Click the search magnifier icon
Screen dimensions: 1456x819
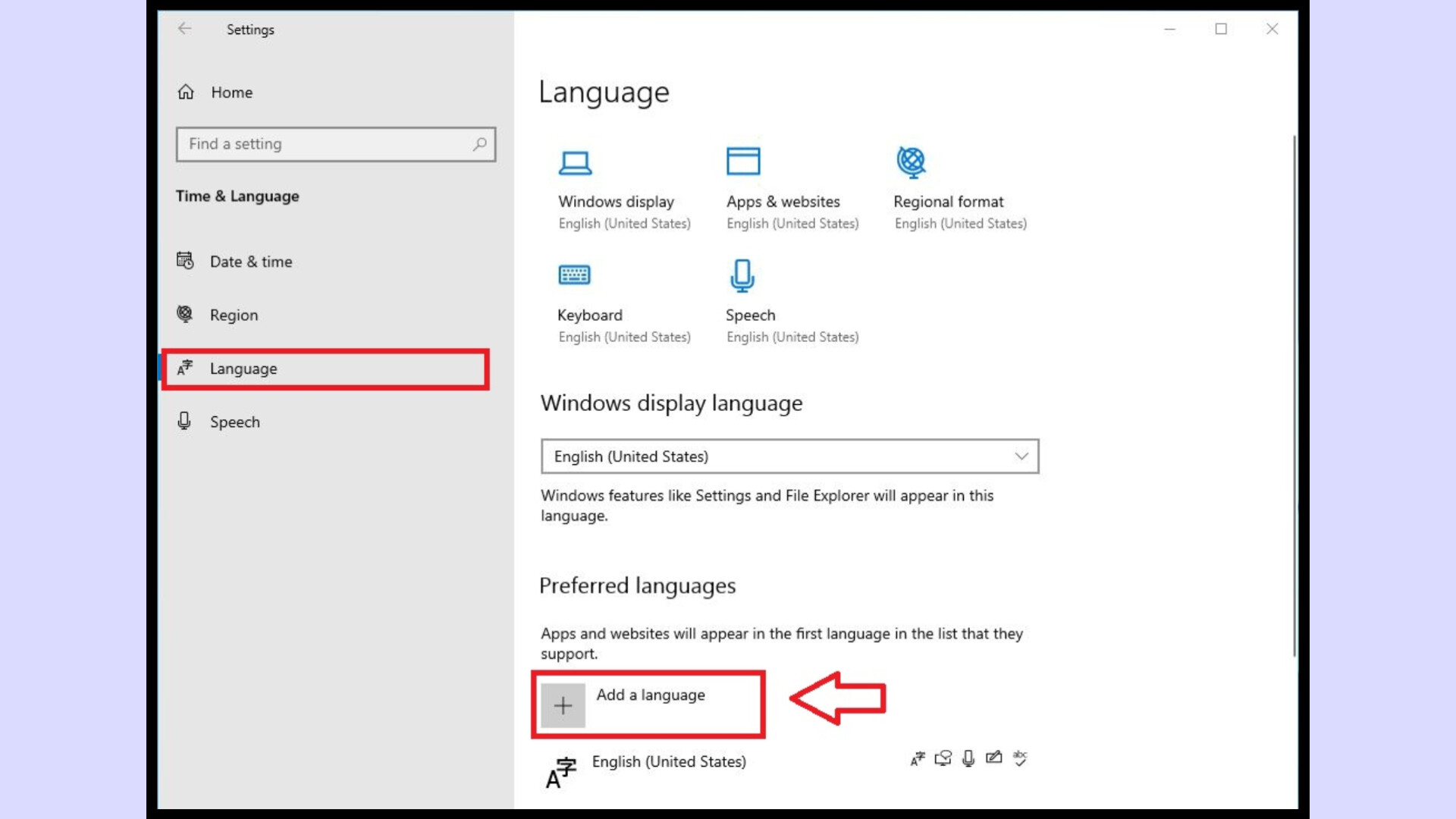click(x=479, y=144)
